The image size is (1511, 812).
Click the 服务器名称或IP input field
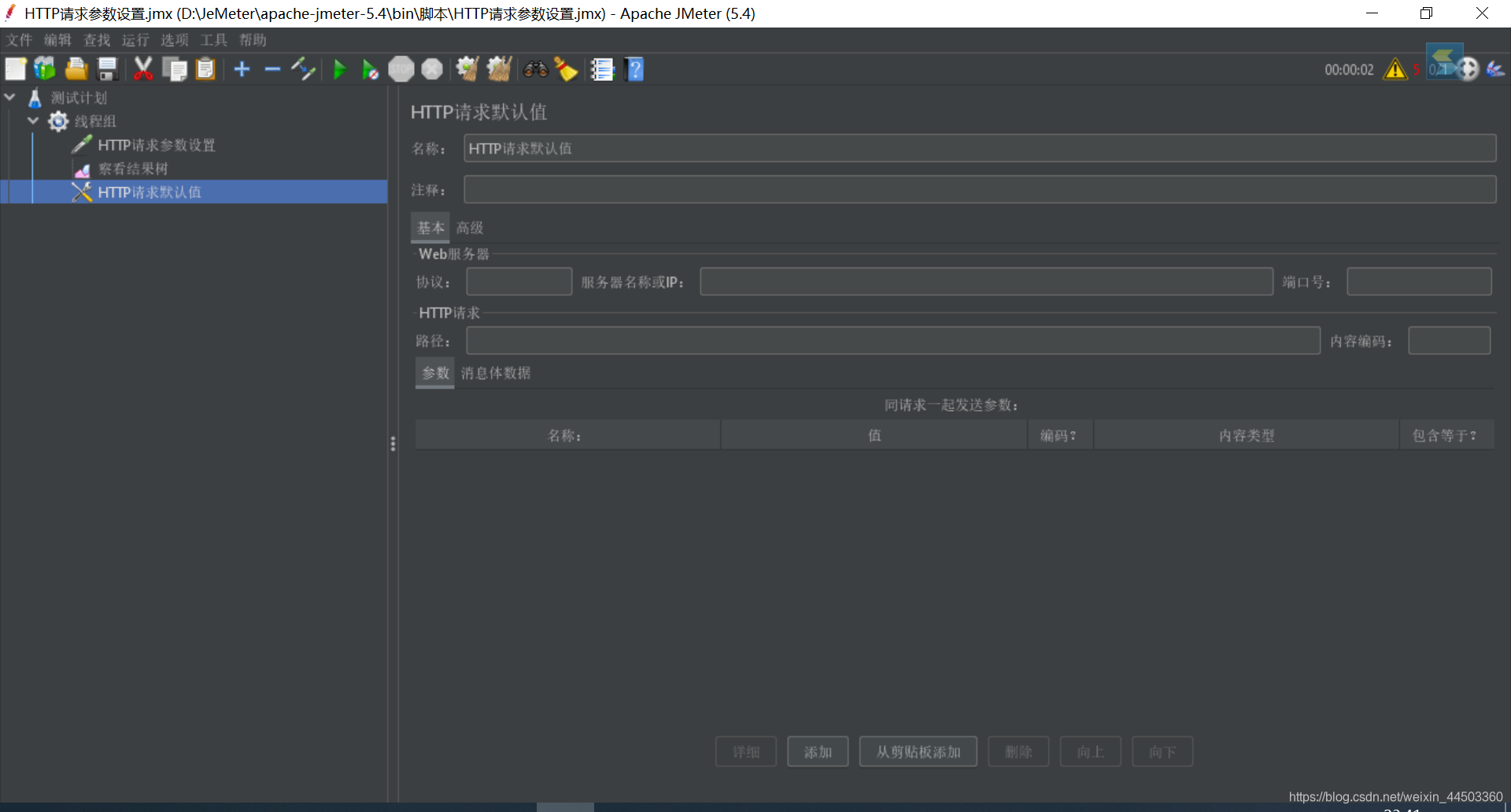pos(986,282)
